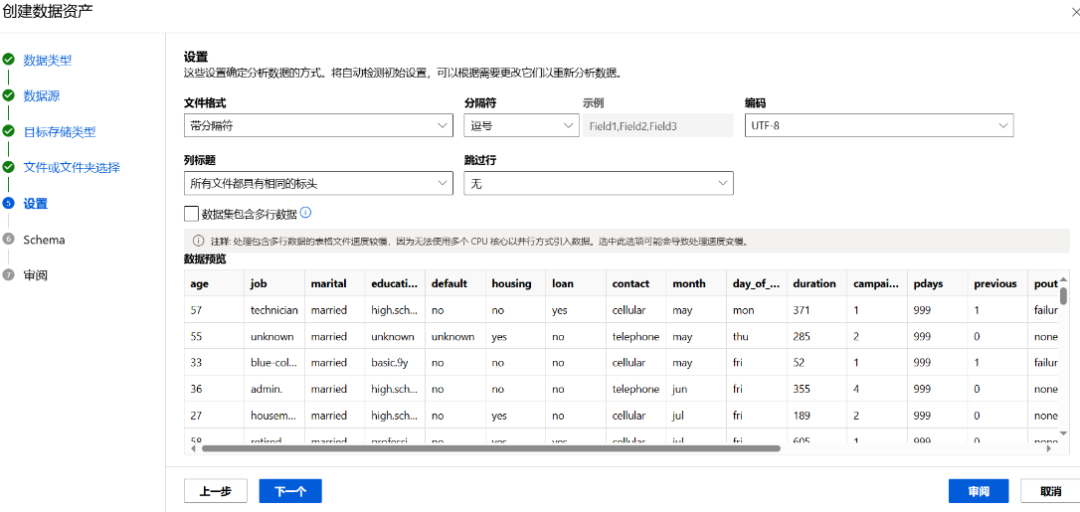Click the age value 33
Viewport: 1080px width, 512px height.
(x=214, y=362)
